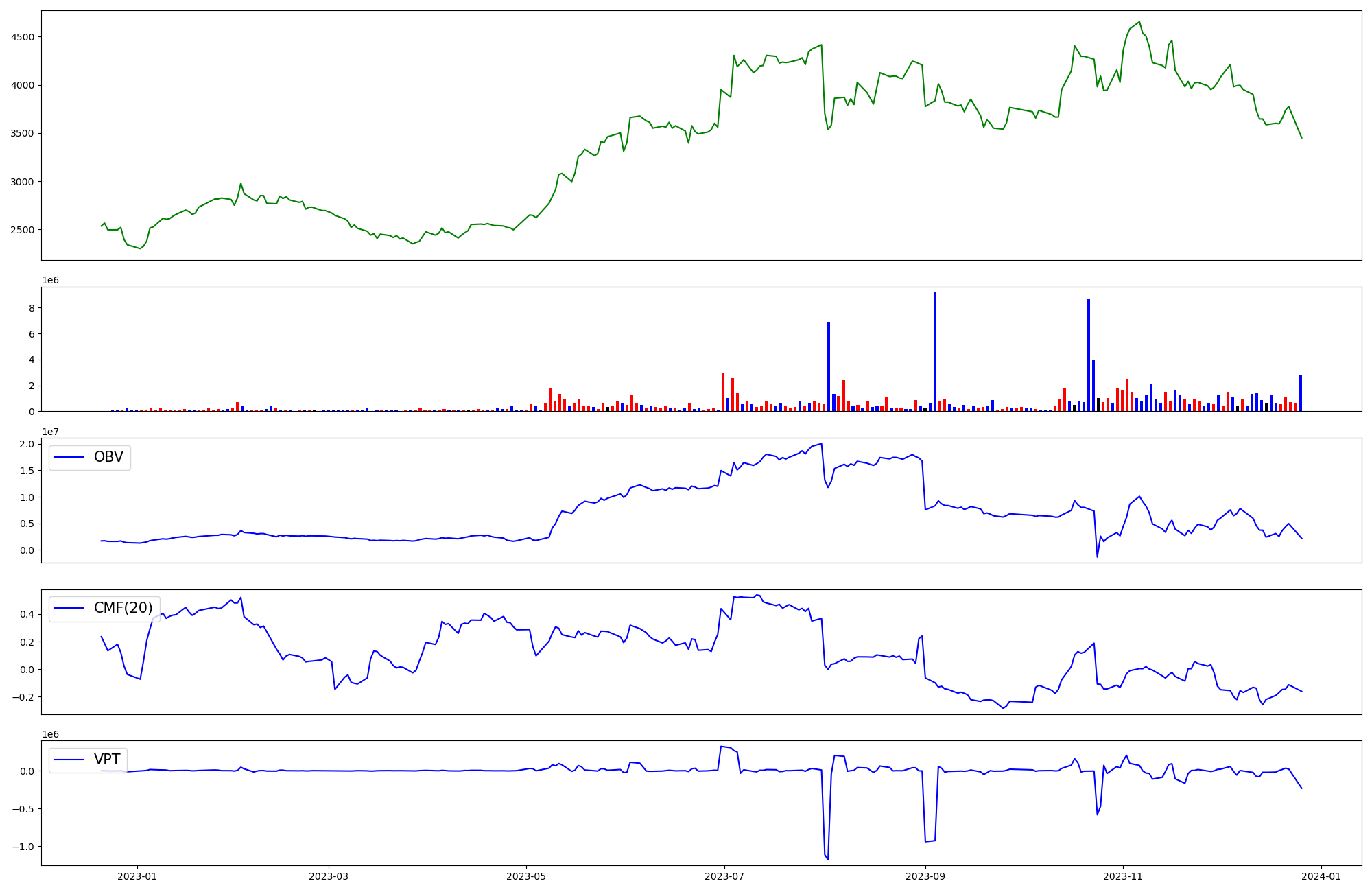Click the 3000 price axis tick label
The height and width of the screenshot is (892, 1372).
23,182
